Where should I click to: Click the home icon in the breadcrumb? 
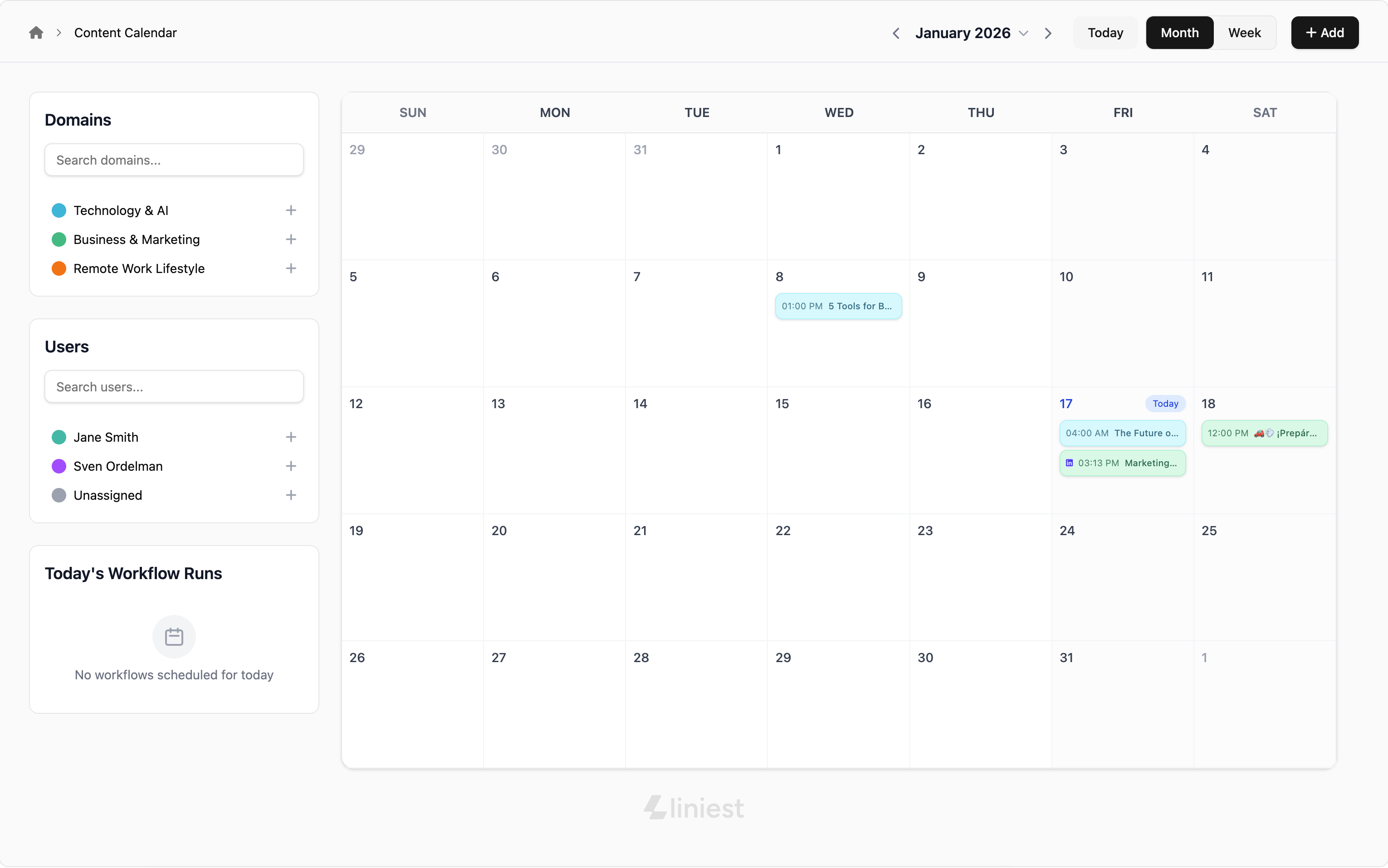(36, 33)
